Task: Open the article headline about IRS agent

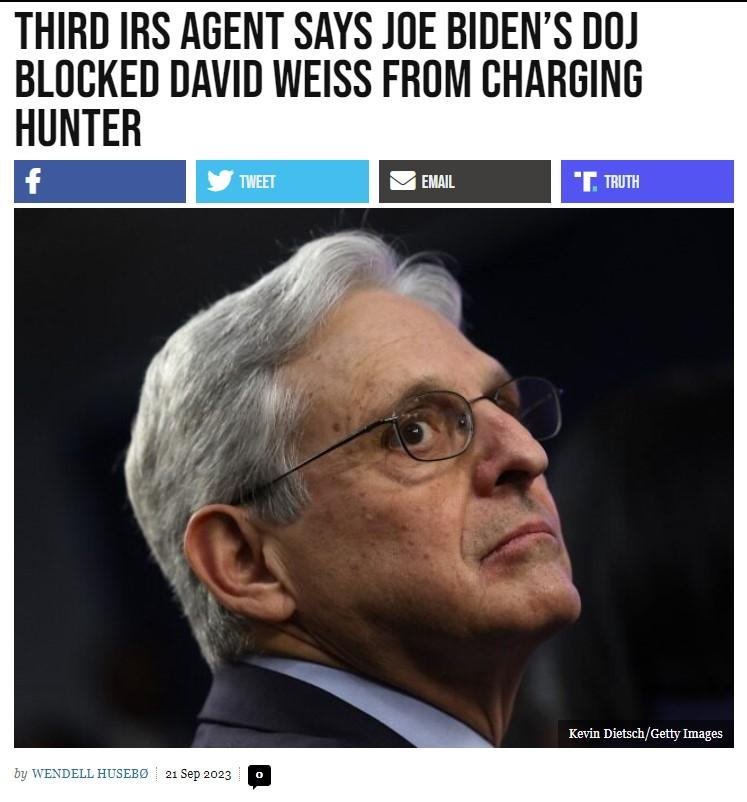Action: [x=328, y=80]
